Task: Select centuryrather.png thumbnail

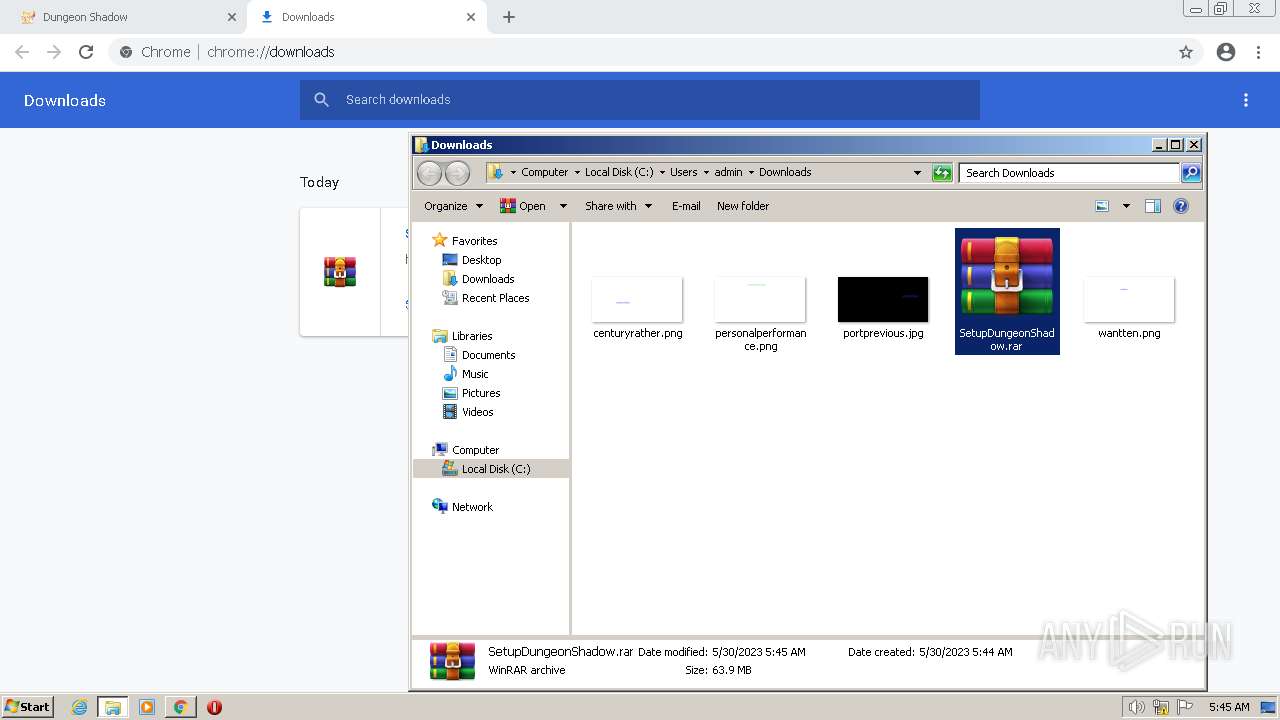Action: click(x=637, y=299)
